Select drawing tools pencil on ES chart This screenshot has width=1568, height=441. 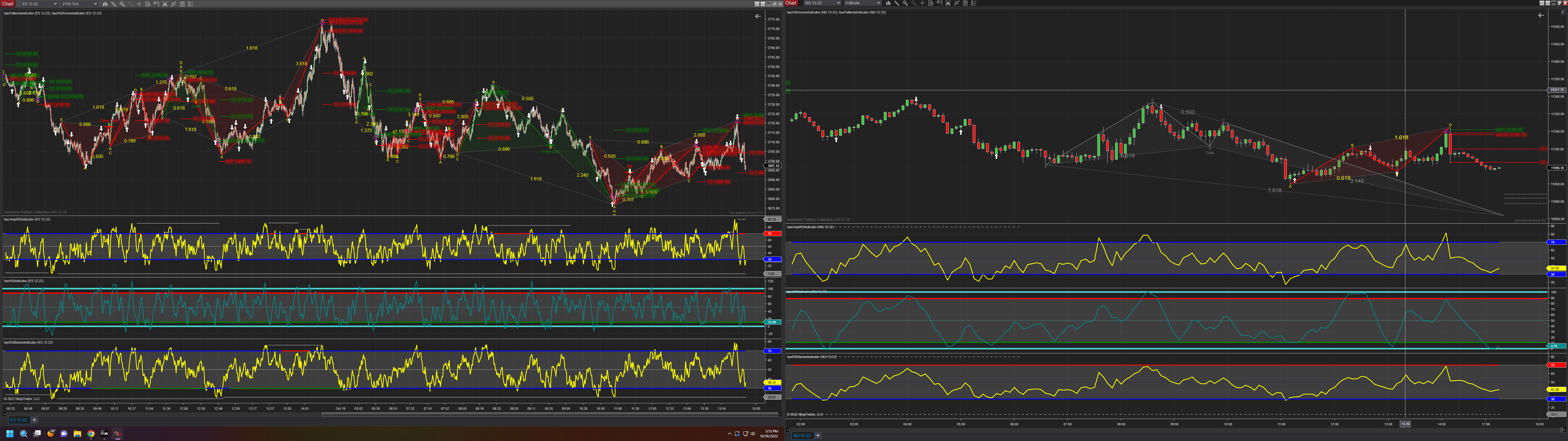[x=114, y=4]
